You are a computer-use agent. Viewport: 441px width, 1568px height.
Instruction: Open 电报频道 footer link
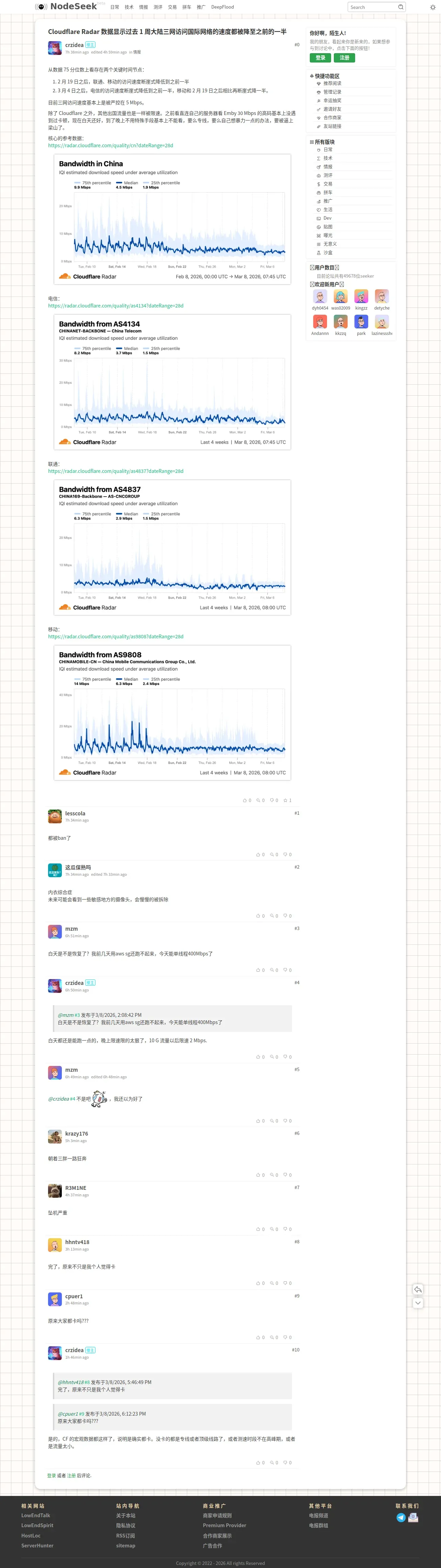click(x=319, y=1515)
